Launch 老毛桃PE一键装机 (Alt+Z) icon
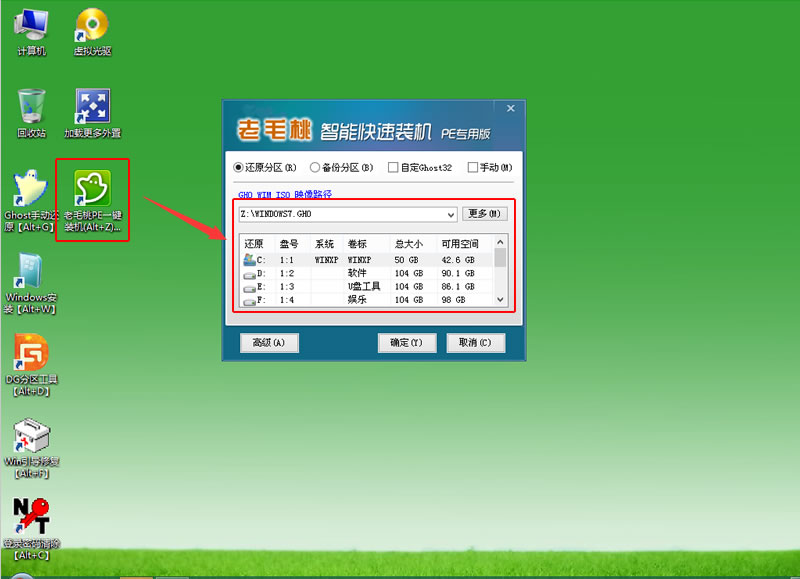800x579 pixels. click(92, 200)
